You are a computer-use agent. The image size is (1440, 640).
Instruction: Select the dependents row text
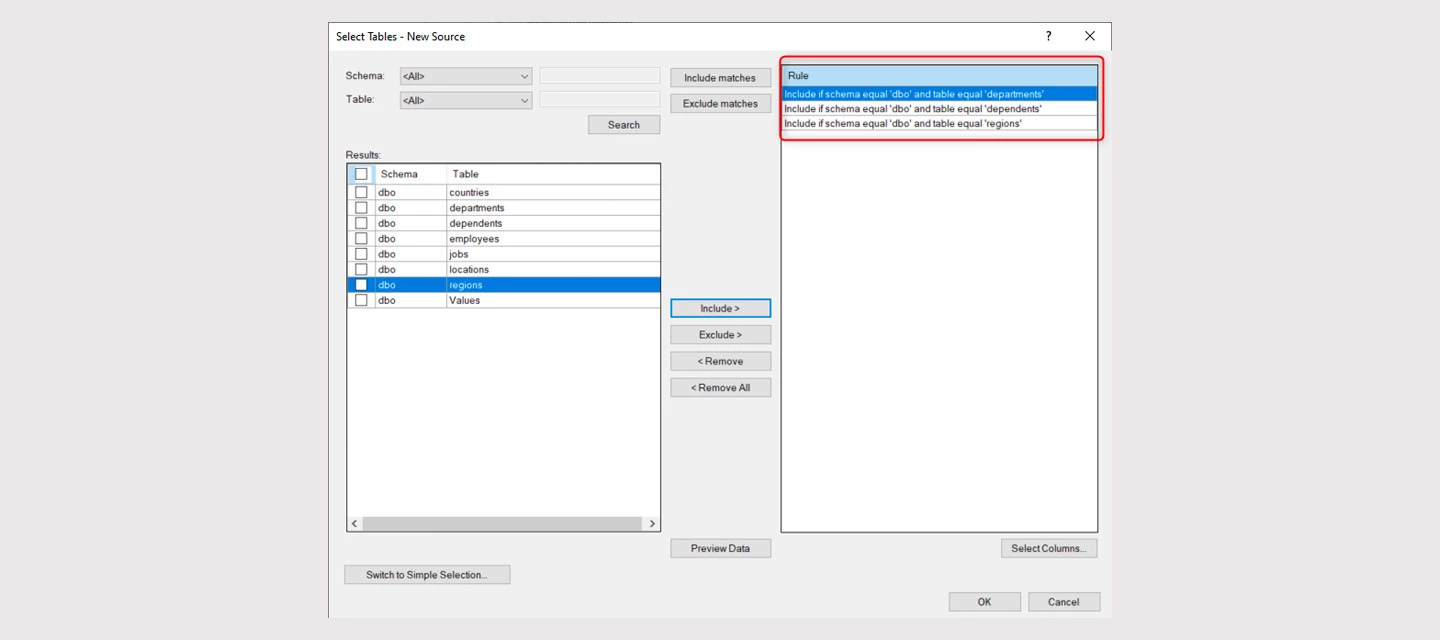click(476, 223)
